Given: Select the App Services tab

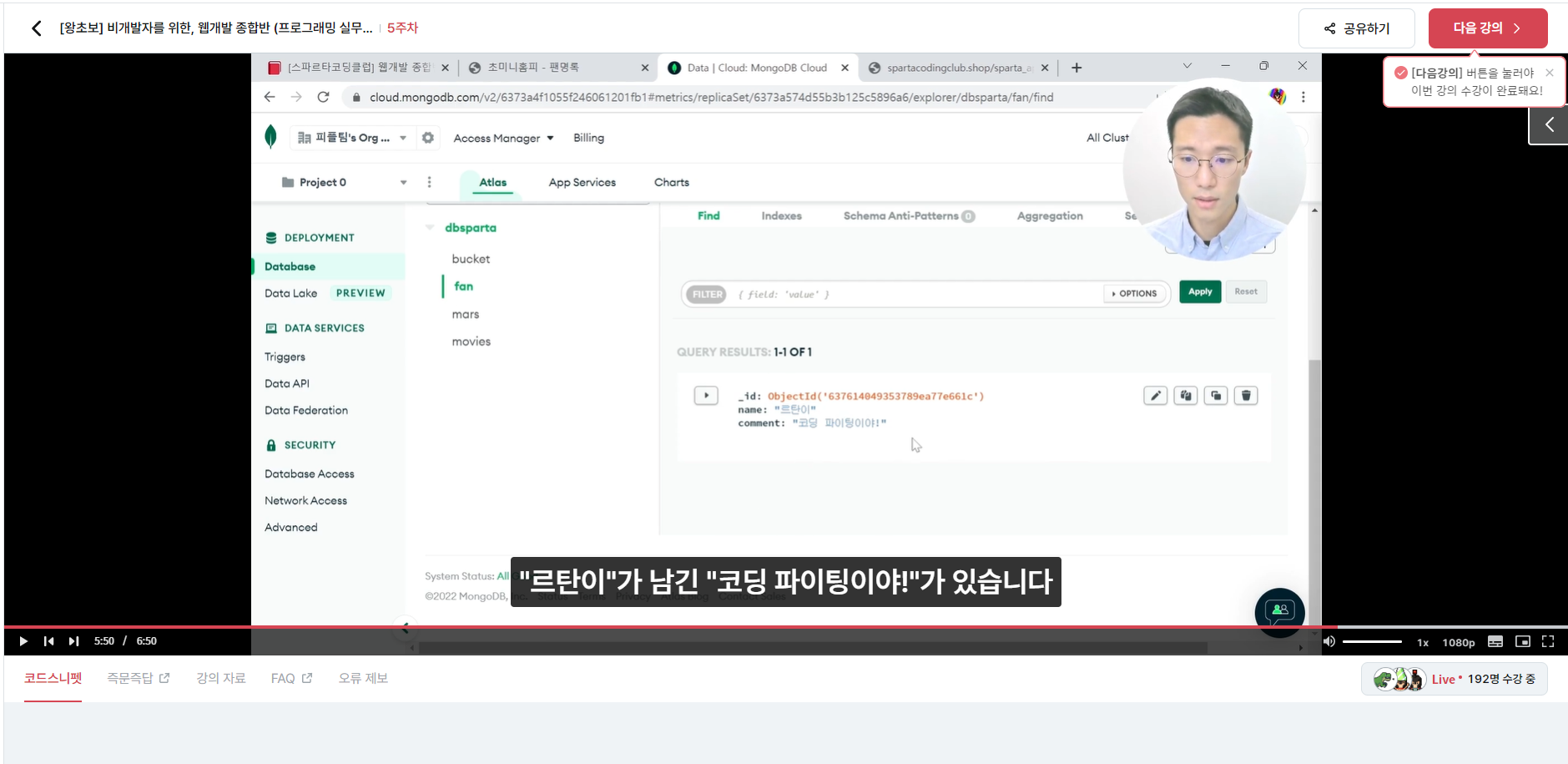Looking at the screenshot, I should (x=582, y=182).
